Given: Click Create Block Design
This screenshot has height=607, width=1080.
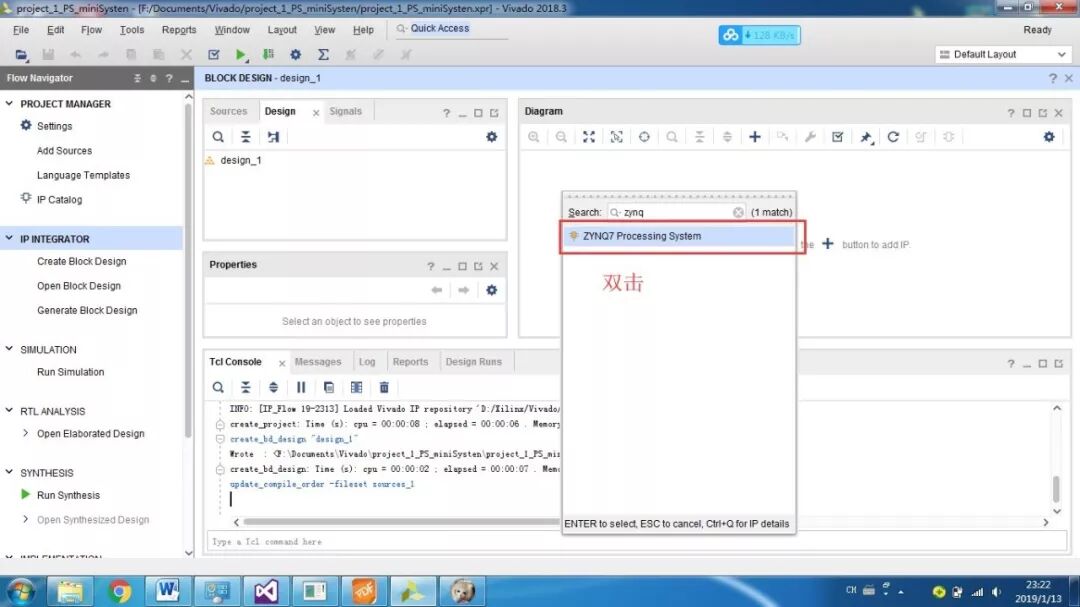Looking at the screenshot, I should (81, 261).
